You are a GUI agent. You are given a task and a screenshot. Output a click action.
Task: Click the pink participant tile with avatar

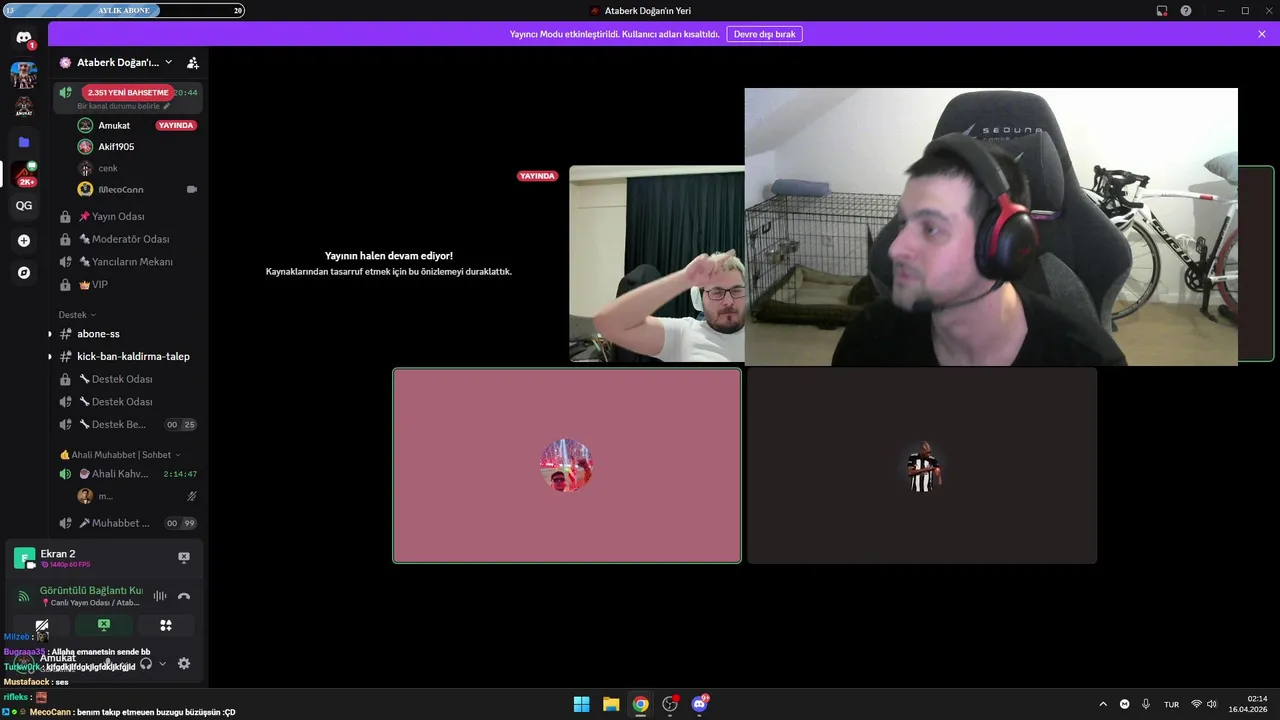point(567,466)
